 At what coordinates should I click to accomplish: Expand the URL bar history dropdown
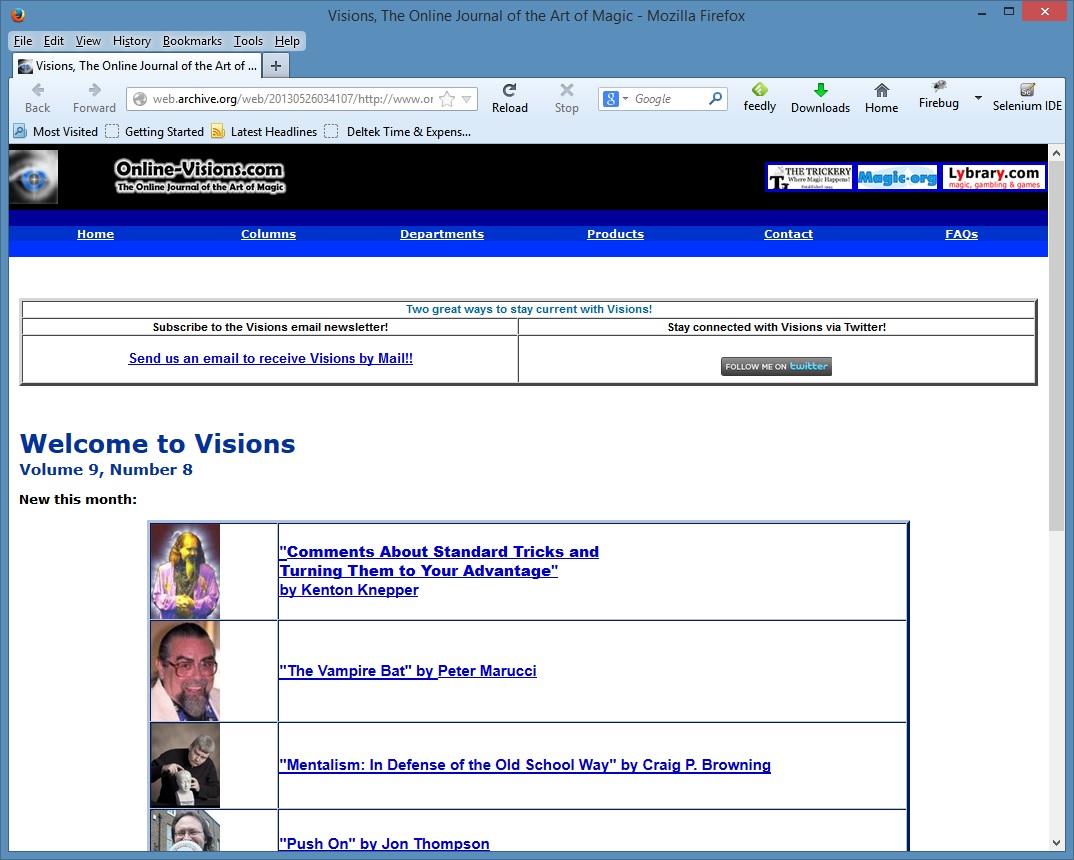(466, 99)
